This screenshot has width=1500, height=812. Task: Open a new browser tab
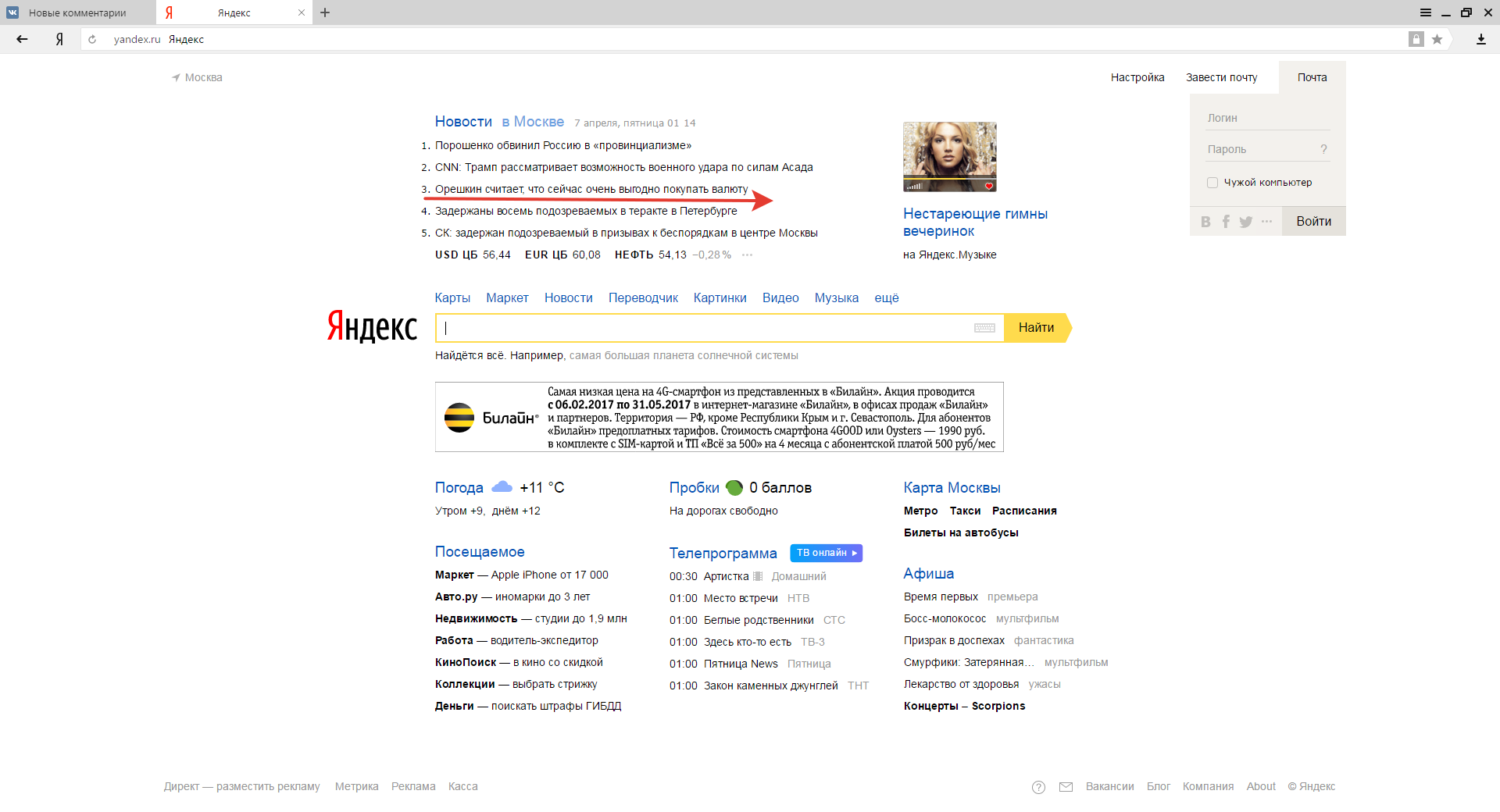click(x=325, y=12)
